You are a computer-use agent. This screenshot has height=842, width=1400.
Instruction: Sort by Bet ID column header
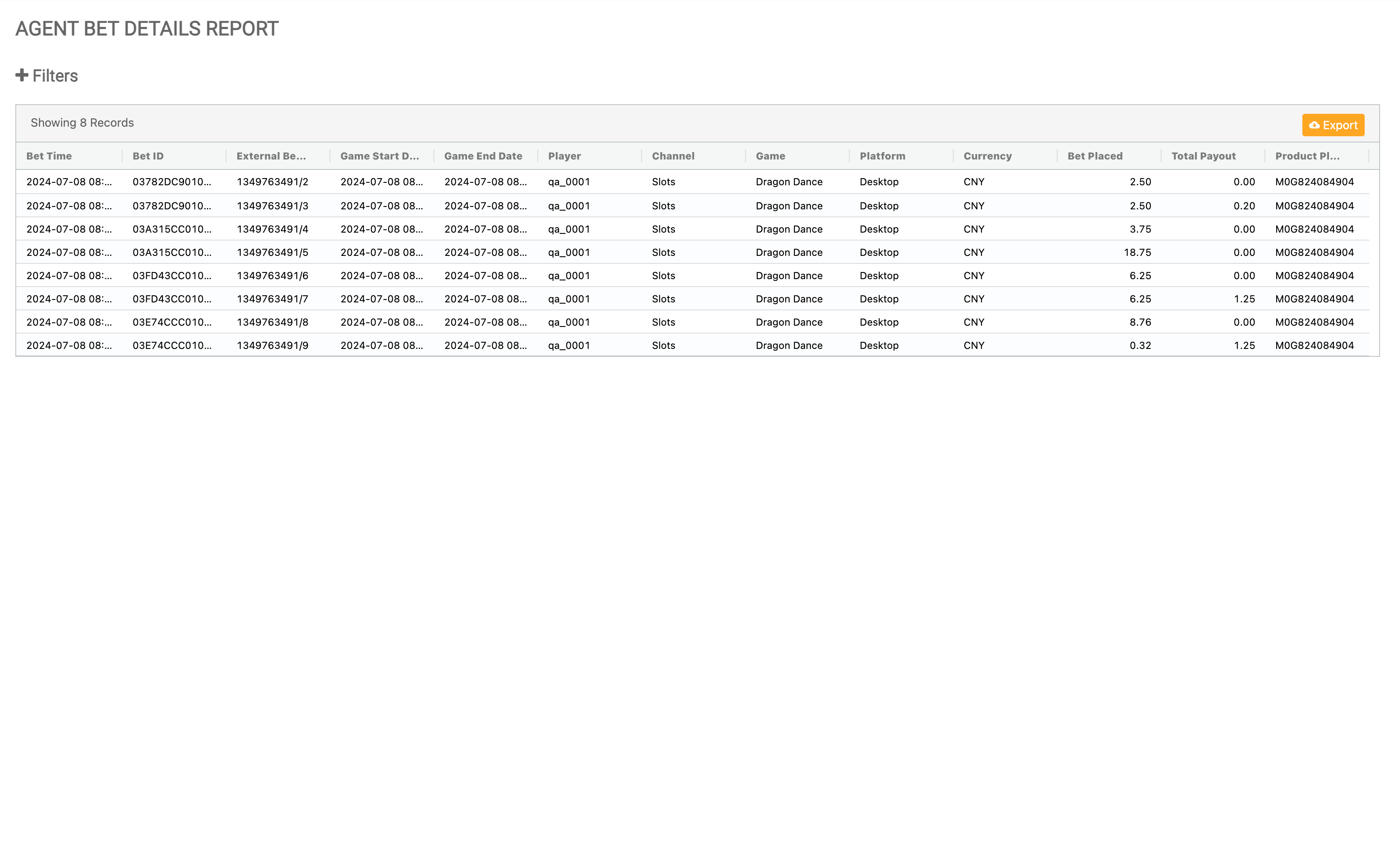[148, 156]
